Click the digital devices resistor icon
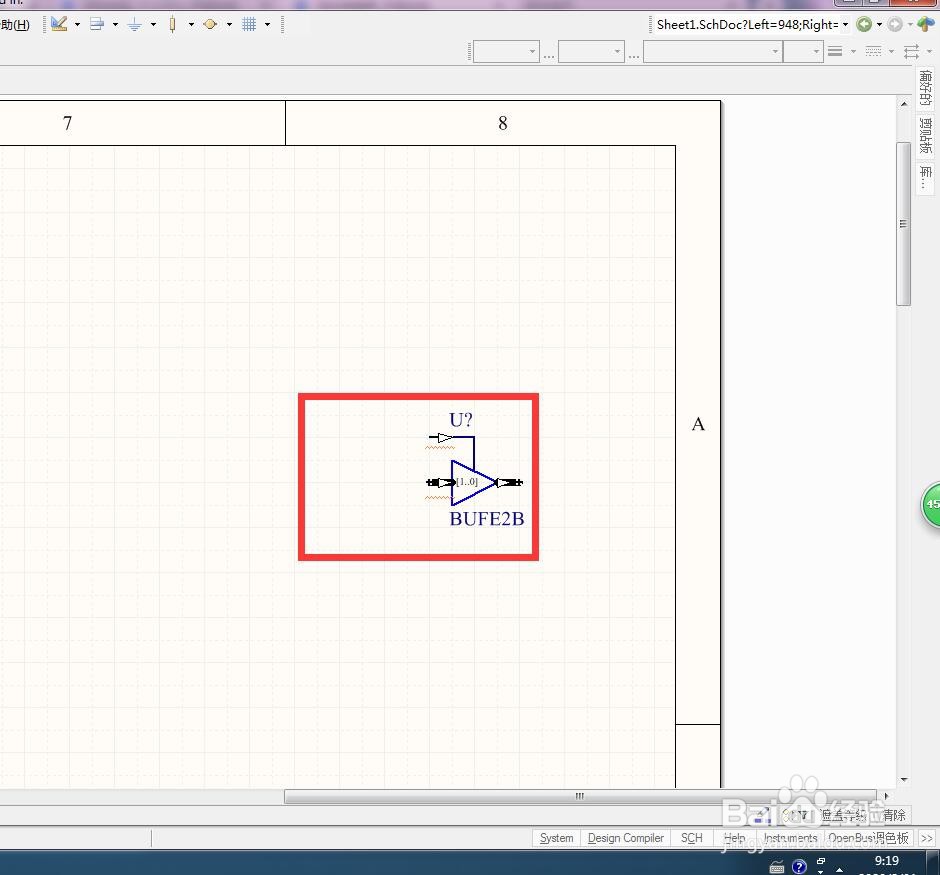 (173, 25)
